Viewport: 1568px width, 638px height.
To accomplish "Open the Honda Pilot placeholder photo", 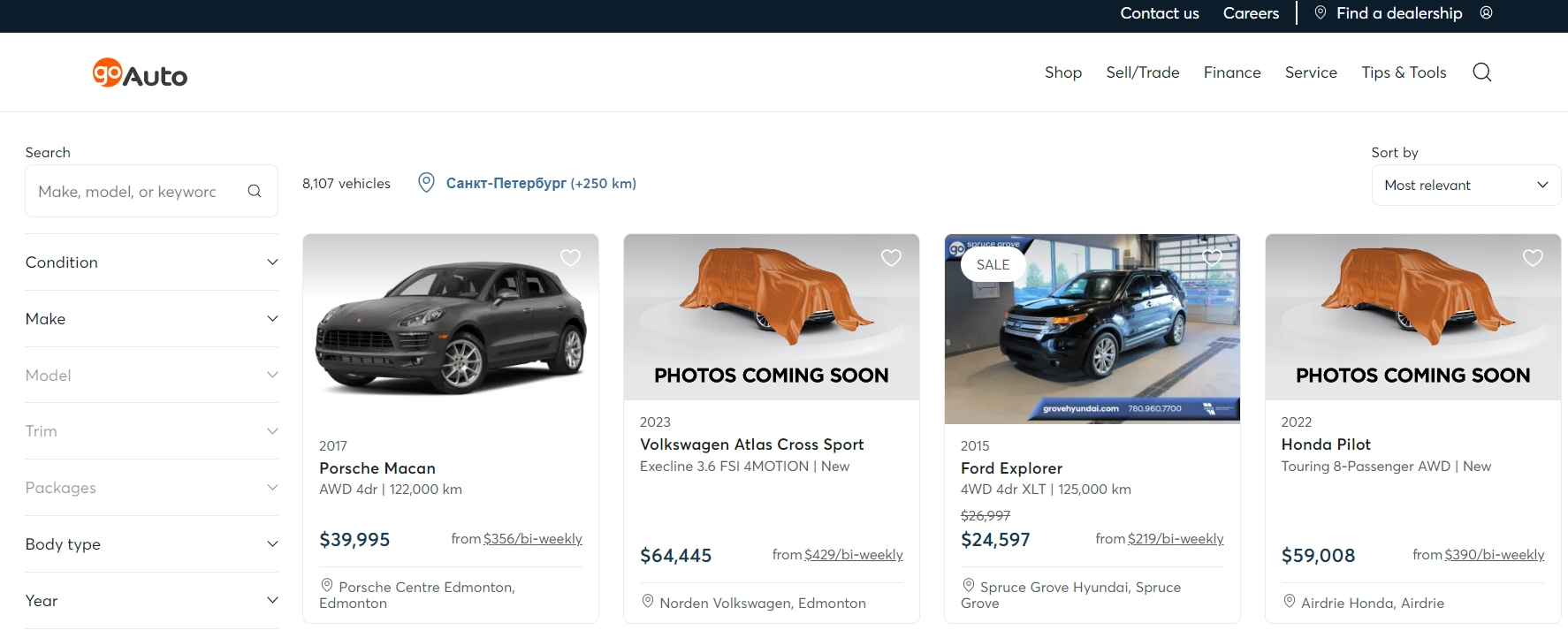I will 1413,317.
